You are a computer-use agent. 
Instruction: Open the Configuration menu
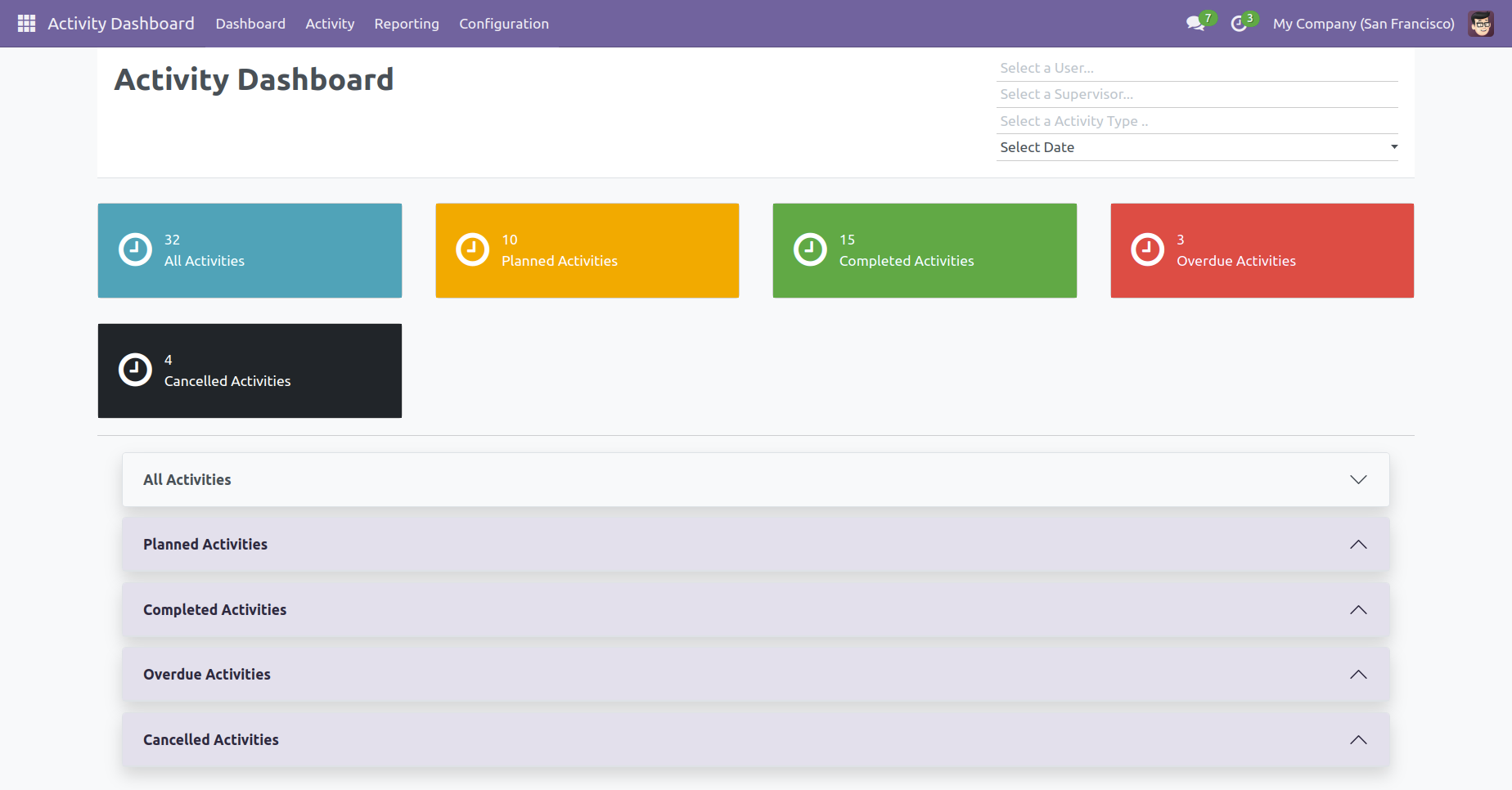(504, 24)
